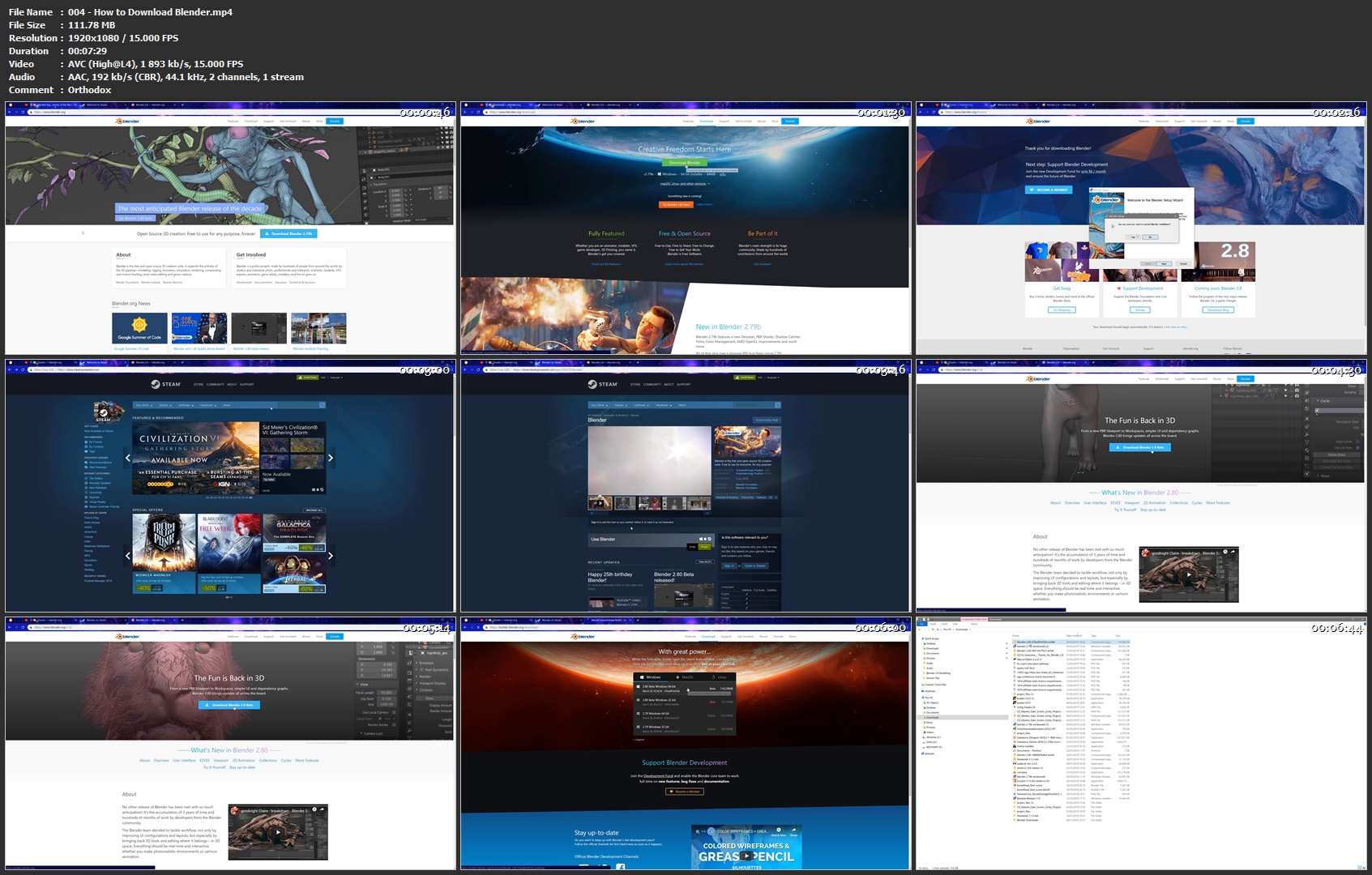Viewport: 1372px width, 875px height.
Task: Click Become a Member button in 00:06:00 frame
Action: tap(685, 791)
